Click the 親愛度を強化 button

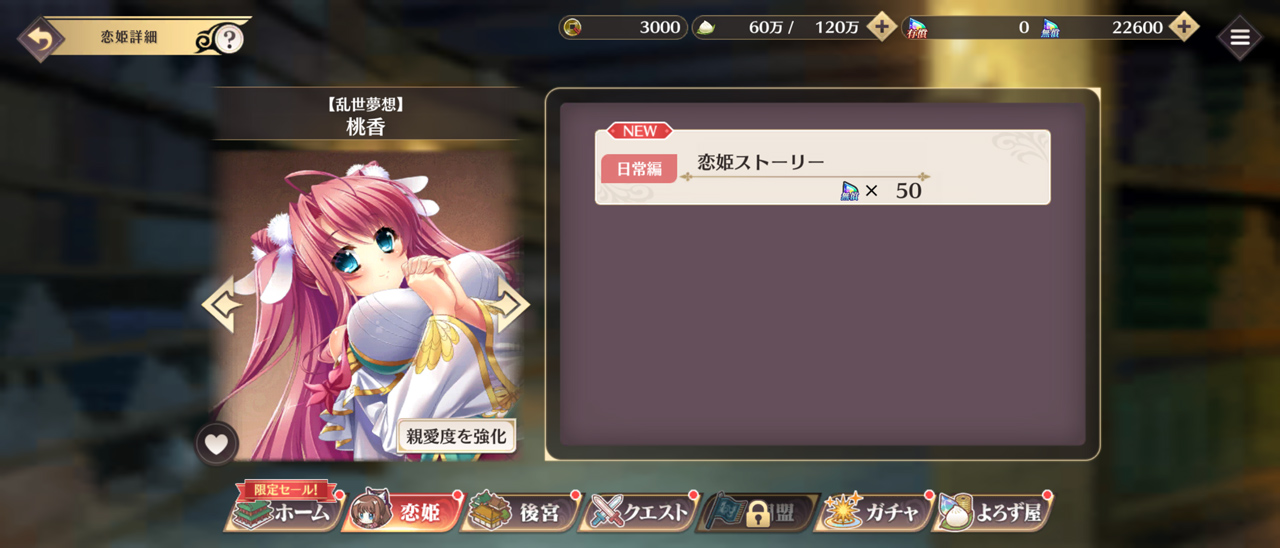457,436
